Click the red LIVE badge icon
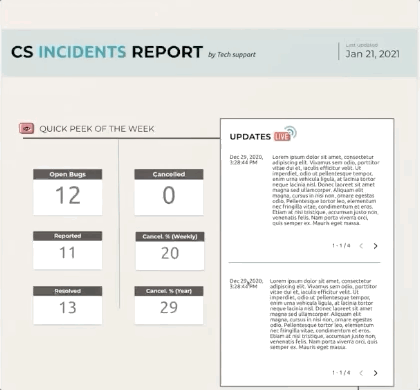Image resolution: width=420 pixels, height=390 pixels. [x=282, y=137]
